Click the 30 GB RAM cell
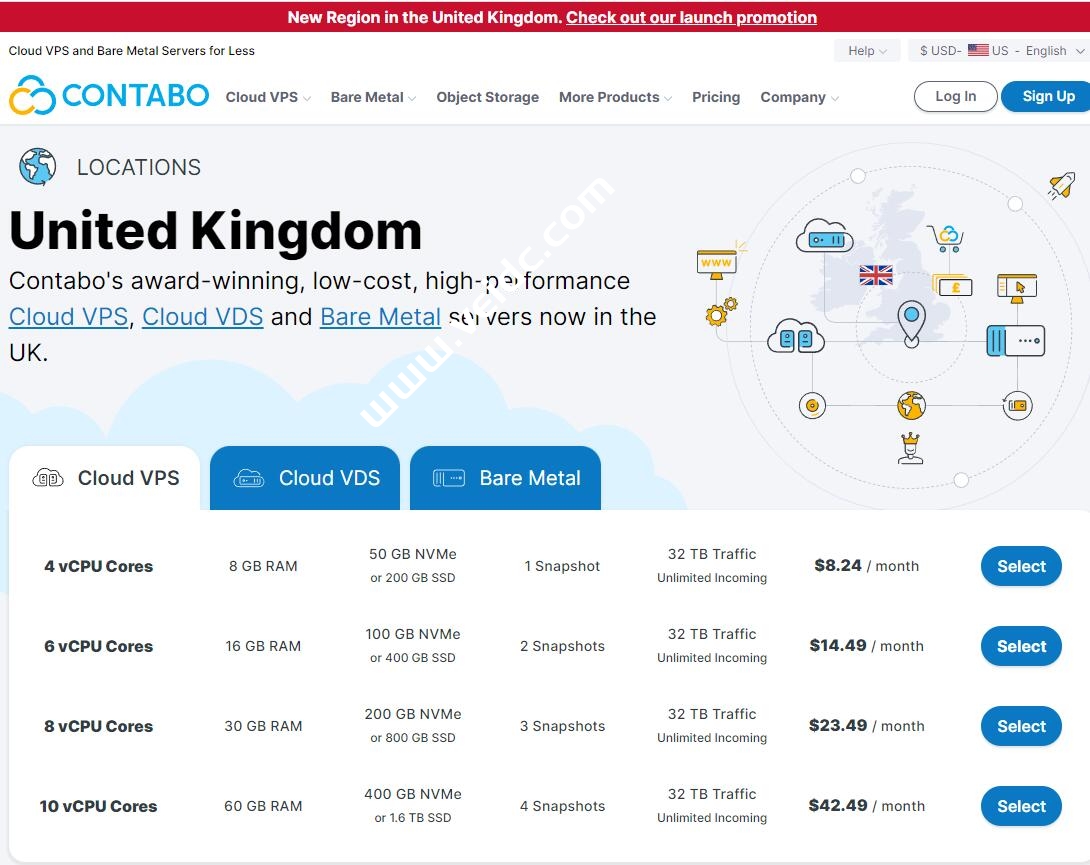Screen dimensions: 1090x865 (263, 726)
